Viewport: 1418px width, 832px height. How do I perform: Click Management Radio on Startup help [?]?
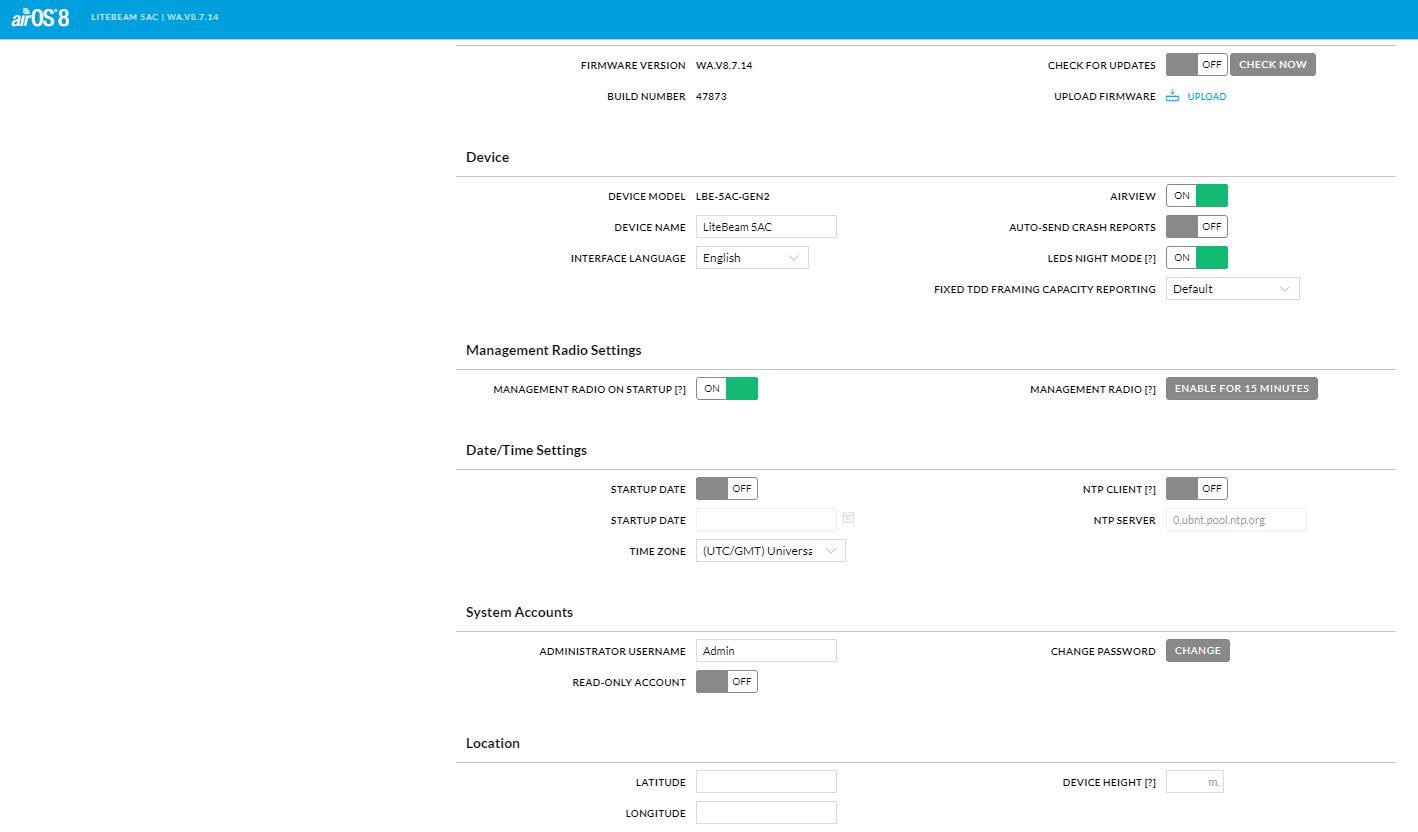679,390
